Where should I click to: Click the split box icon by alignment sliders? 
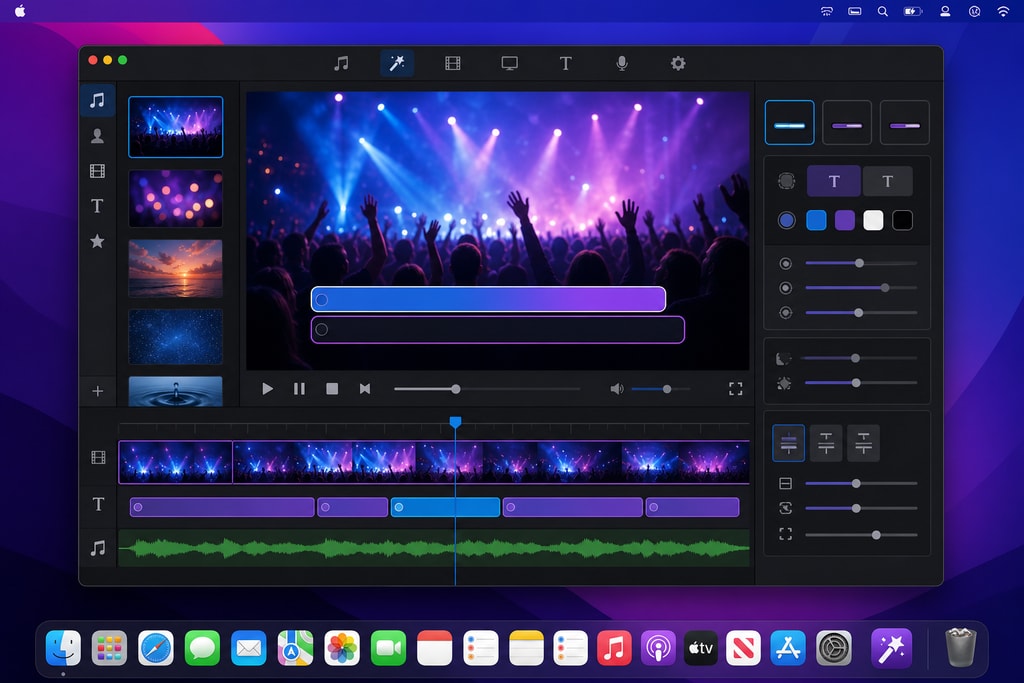pyautogui.click(x=786, y=484)
